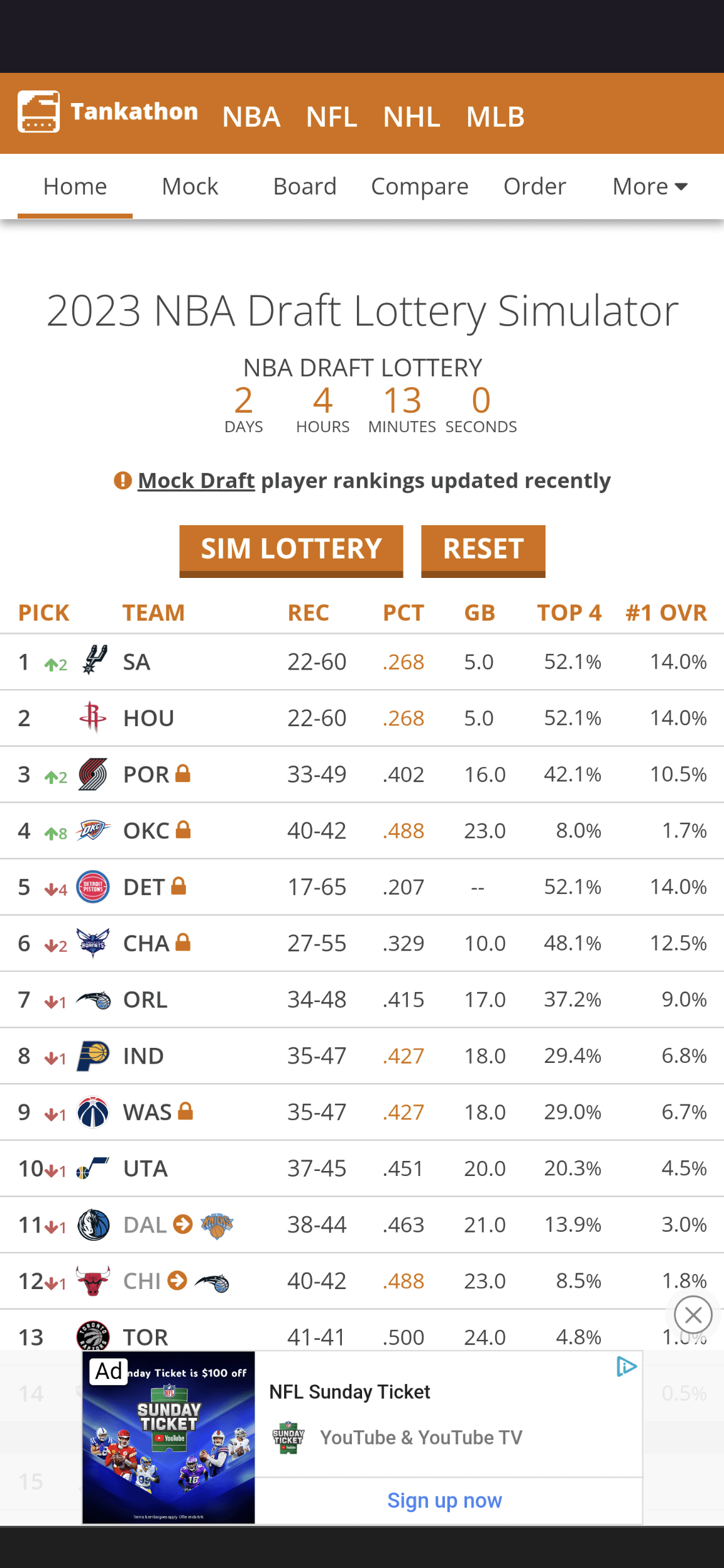Click the Houston Rockets team logo
The width and height of the screenshot is (724, 1568).
[x=93, y=717]
